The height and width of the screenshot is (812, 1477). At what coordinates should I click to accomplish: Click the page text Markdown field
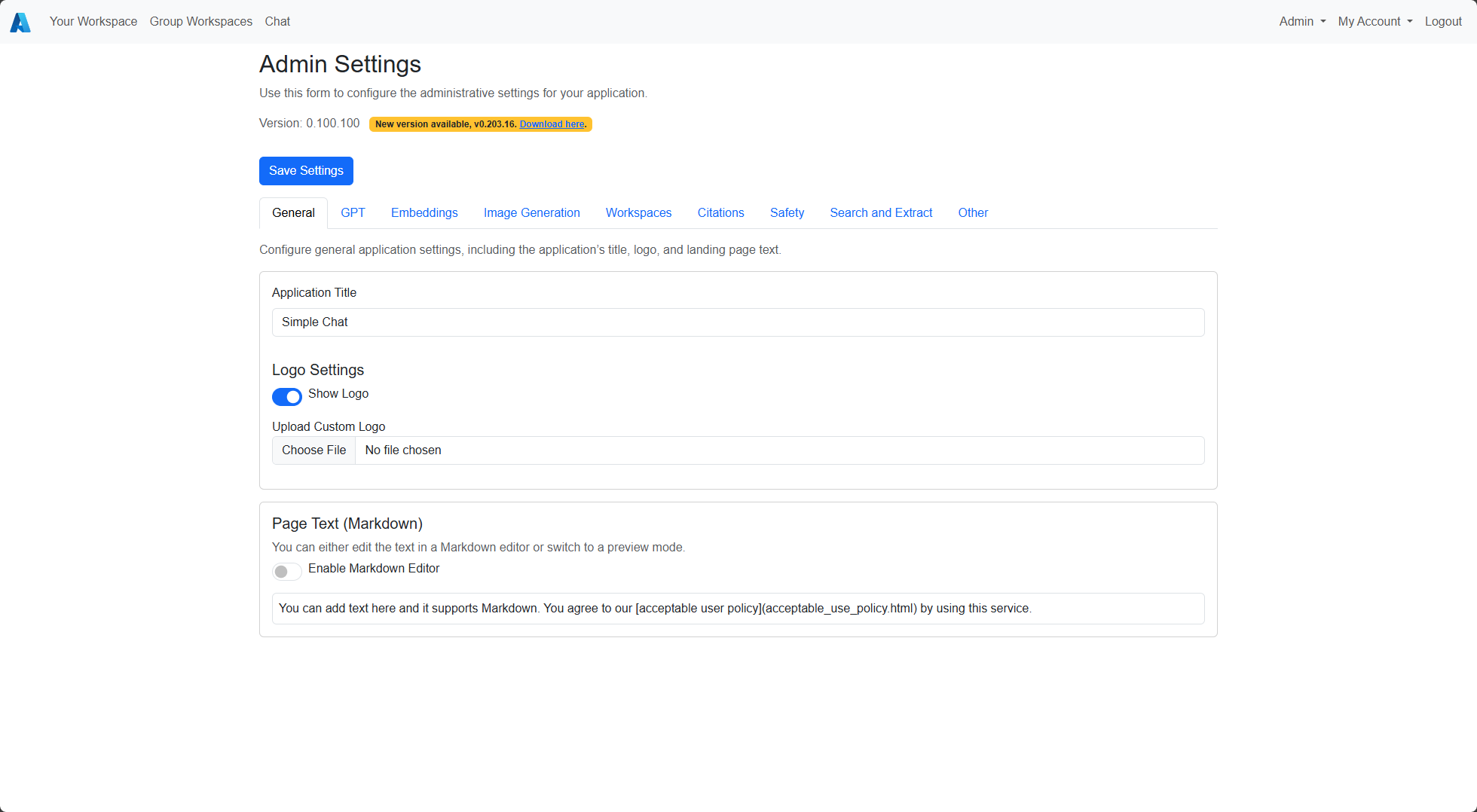click(x=738, y=609)
